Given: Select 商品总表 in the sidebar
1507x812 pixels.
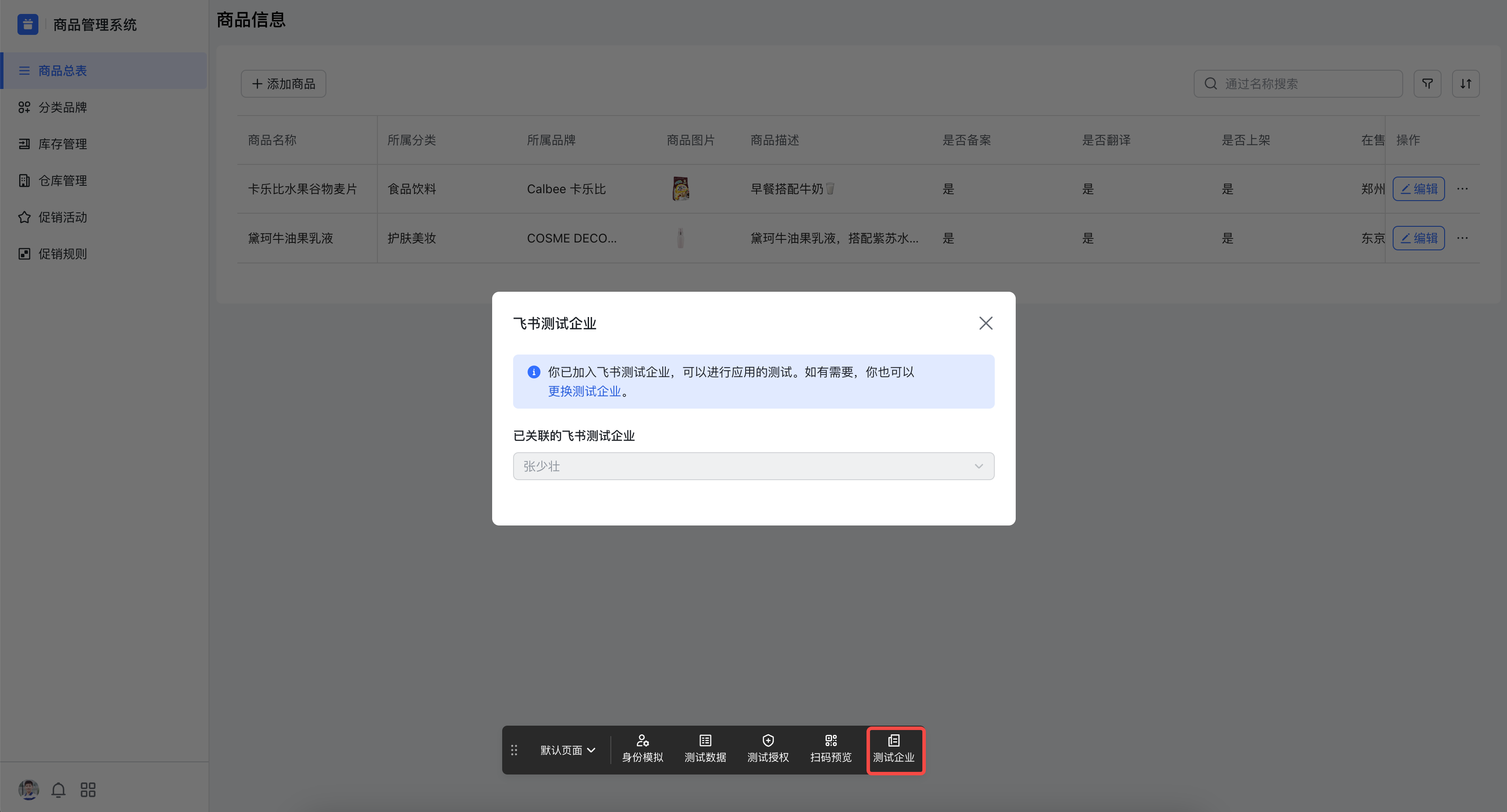Looking at the screenshot, I should pyautogui.click(x=104, y=71).
